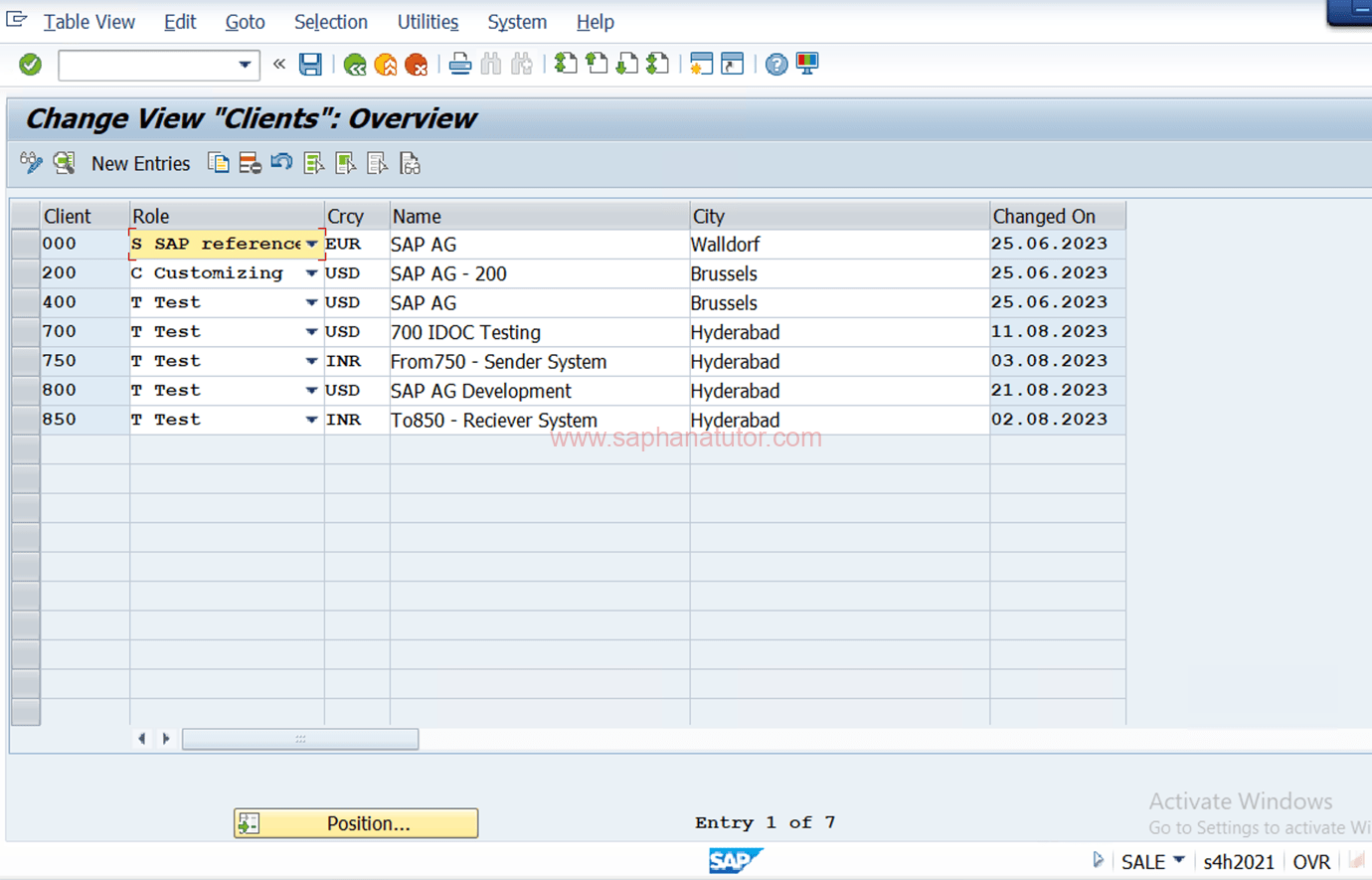Go to Last Page icon
This screenshot has height=880, width=1372.
click(657, 65)
